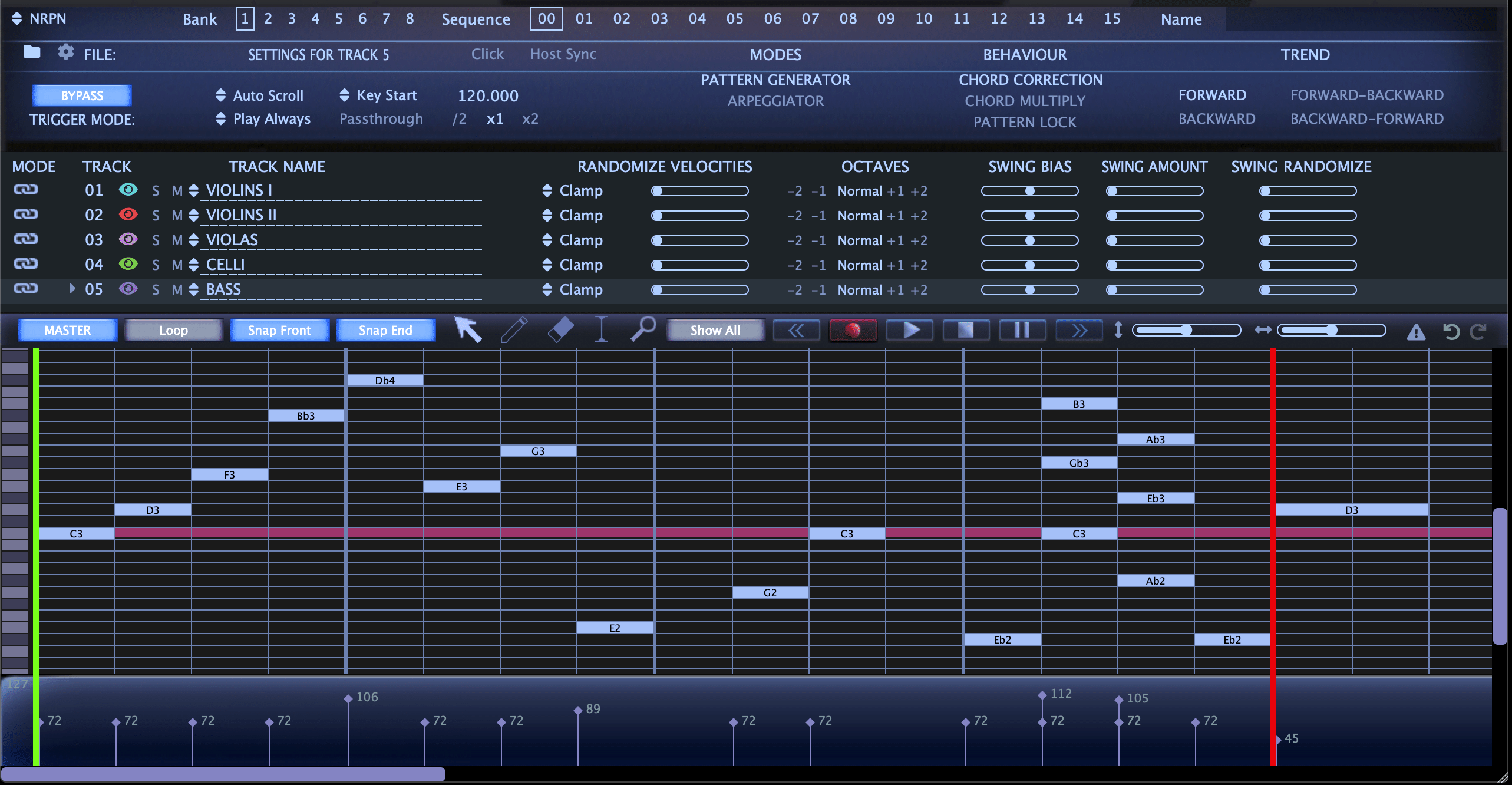Open the file folder icon

coord(32,52)
